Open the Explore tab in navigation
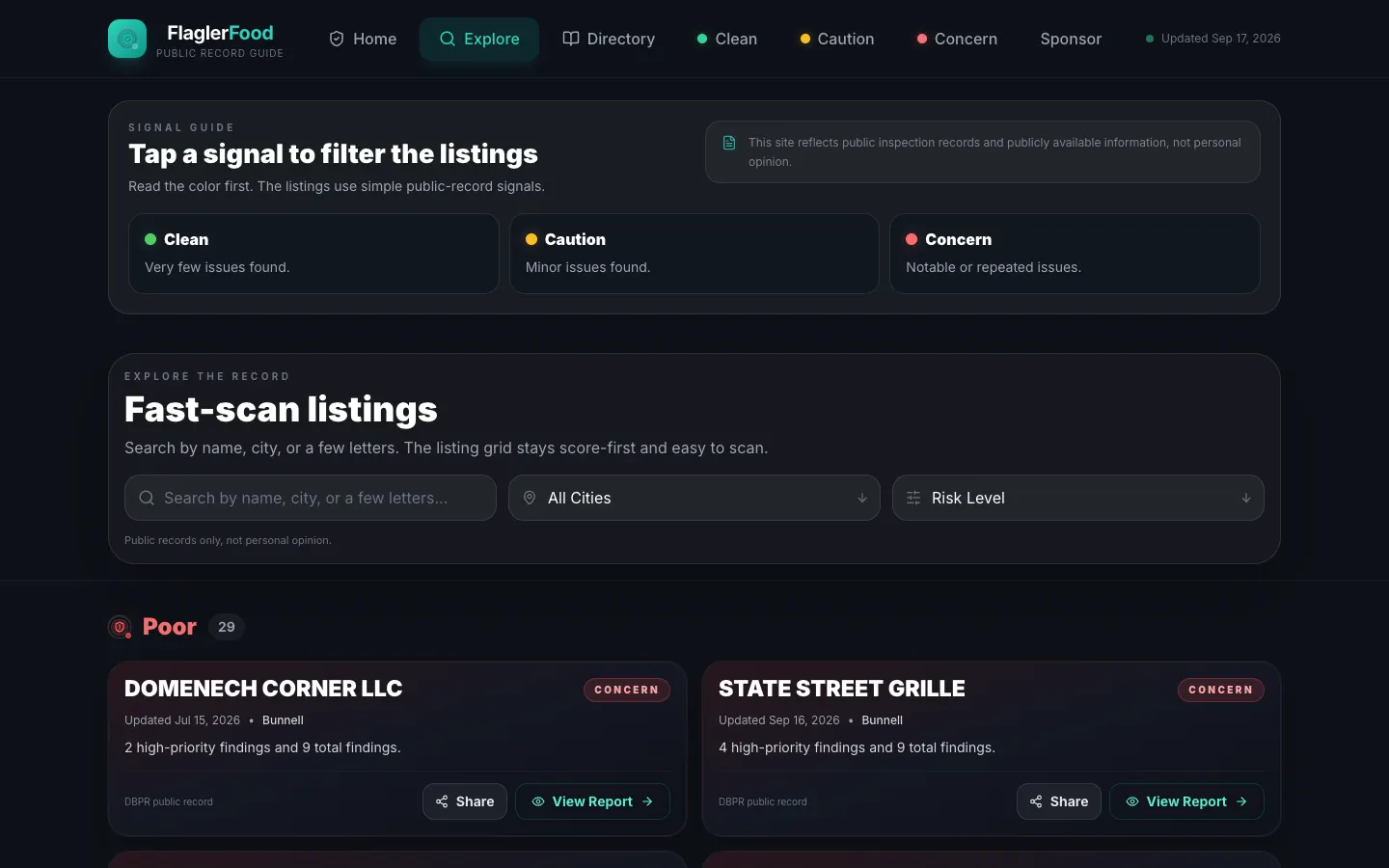The width and height of the screenshot is (1389, 868). tap(479, 39)
